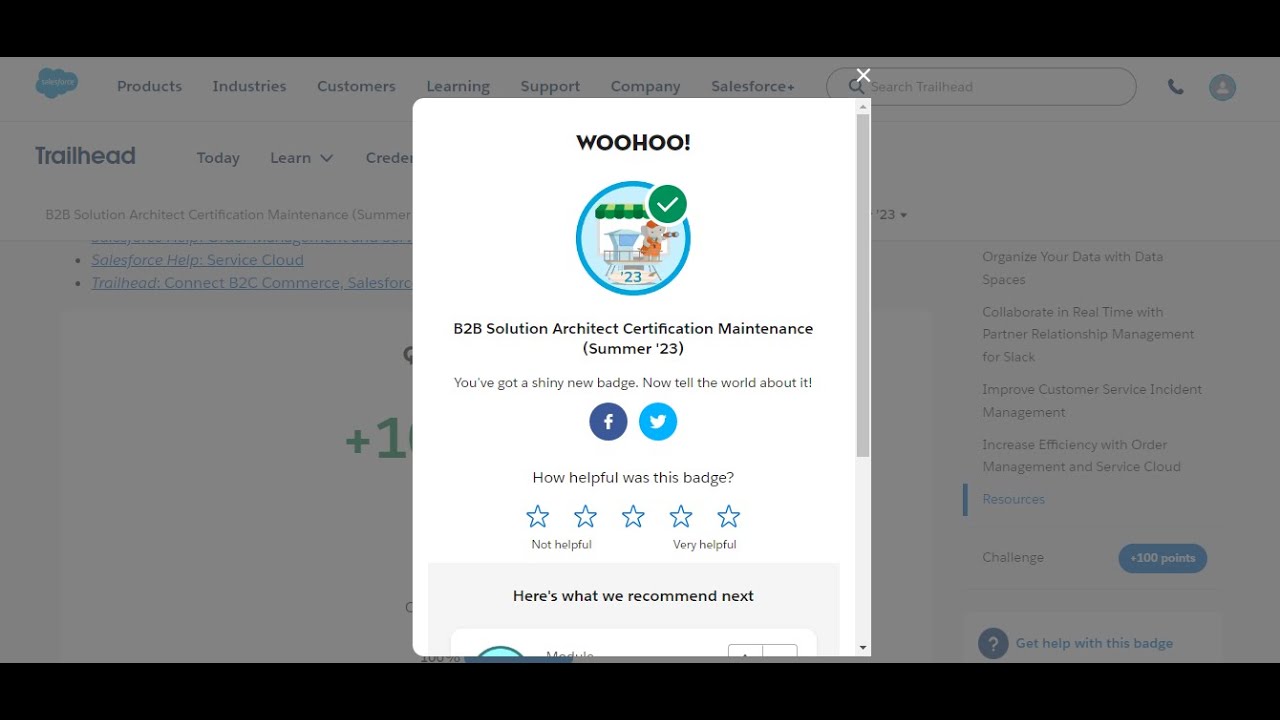Image resolution: width=1280 pixels, height=720 pixels.
Task: Click the phone contact icon
Action: (x=1176, y=87)
